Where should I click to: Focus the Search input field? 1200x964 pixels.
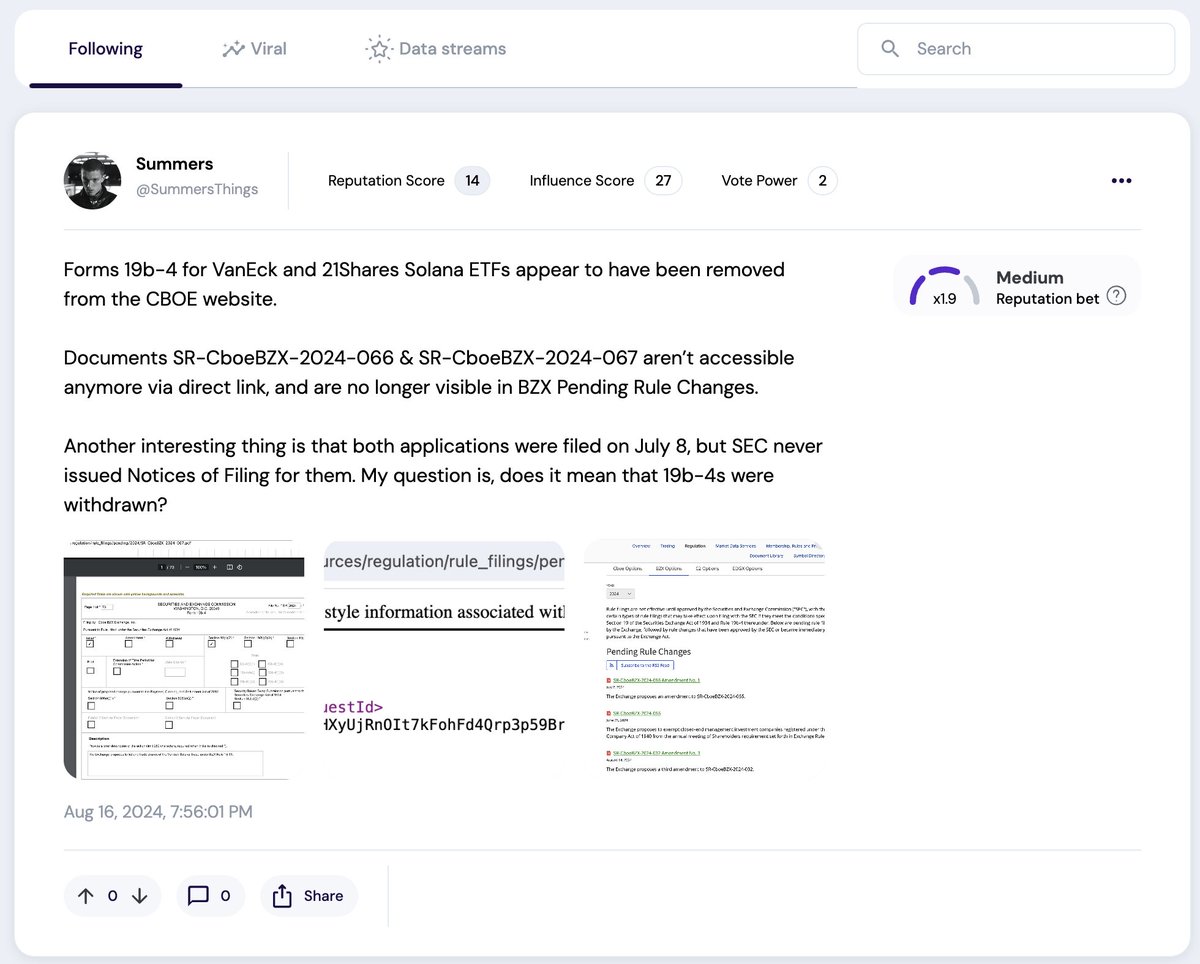pyautogui.click(x=1016, y=49)
